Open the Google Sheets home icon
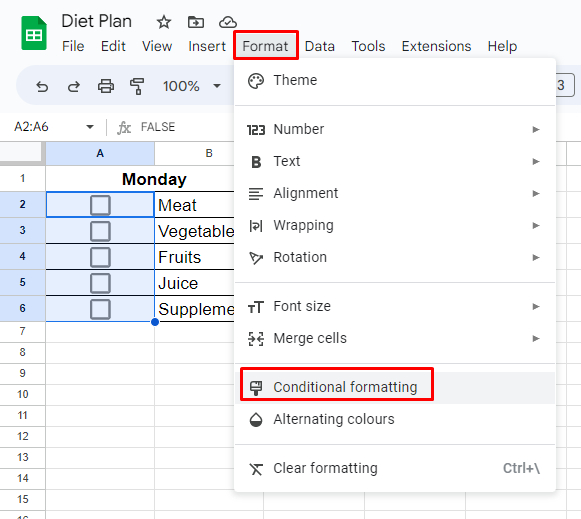 pyautogui.click(x=34, y=33)
